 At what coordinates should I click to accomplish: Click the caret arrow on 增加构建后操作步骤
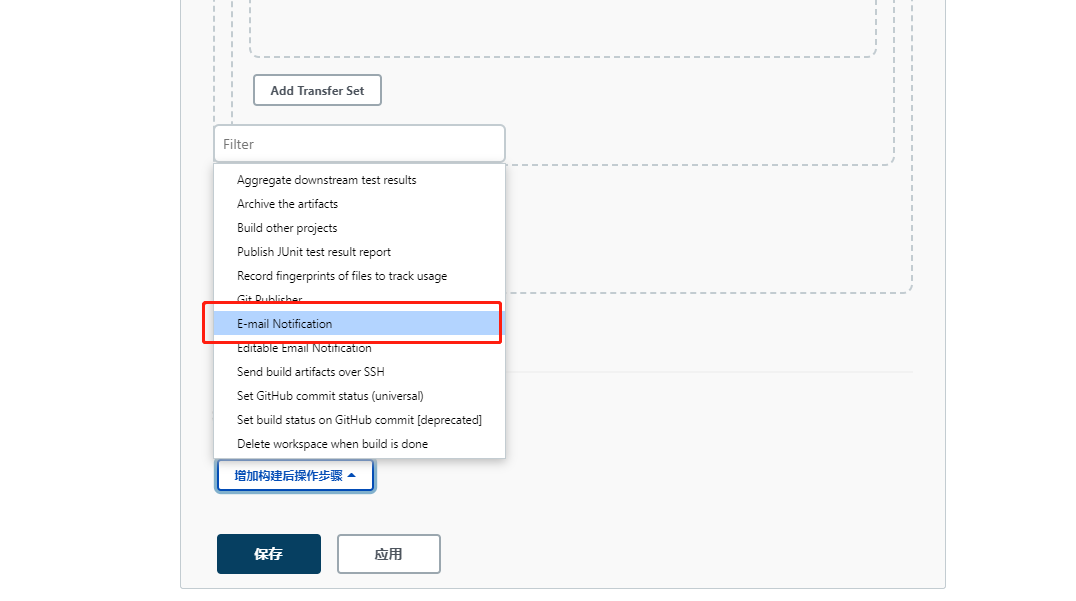coord(352,476)
